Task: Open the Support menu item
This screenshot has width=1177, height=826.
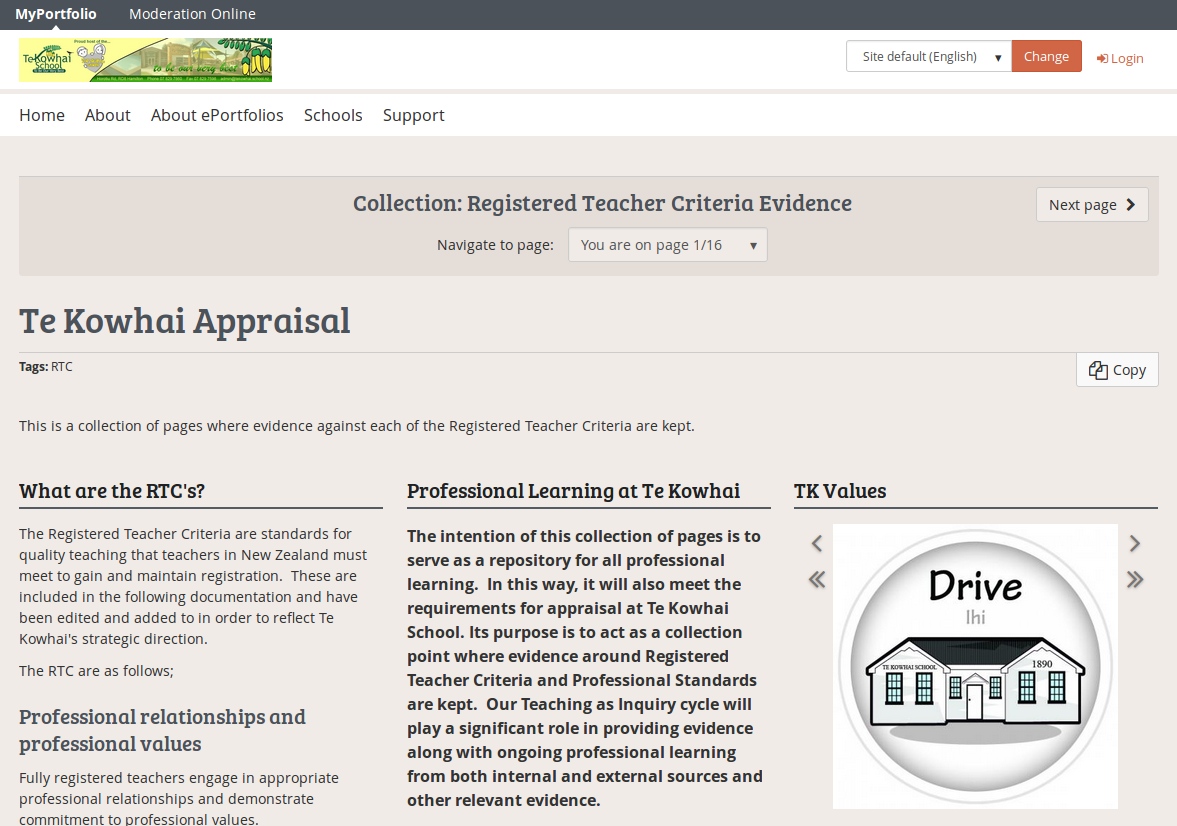Action: tap(414, 115)
